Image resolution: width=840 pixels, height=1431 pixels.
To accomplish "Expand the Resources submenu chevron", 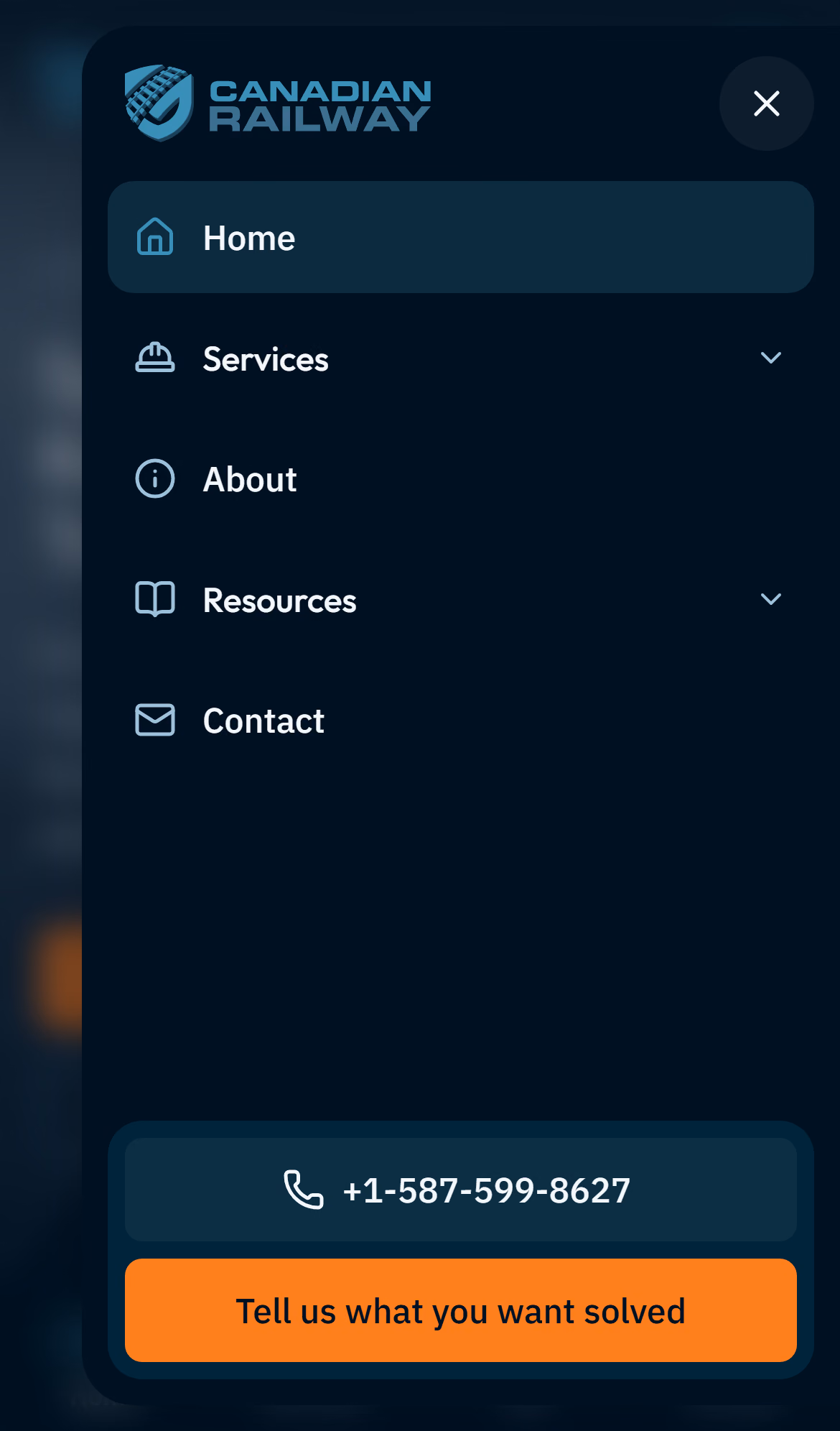I will click(770, 599).
